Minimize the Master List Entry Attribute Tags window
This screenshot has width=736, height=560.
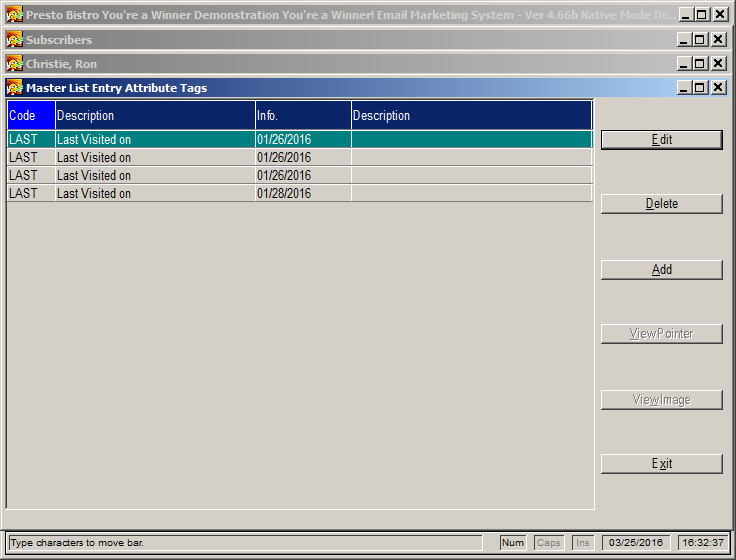pyautogui.click(x=684, y=87)
